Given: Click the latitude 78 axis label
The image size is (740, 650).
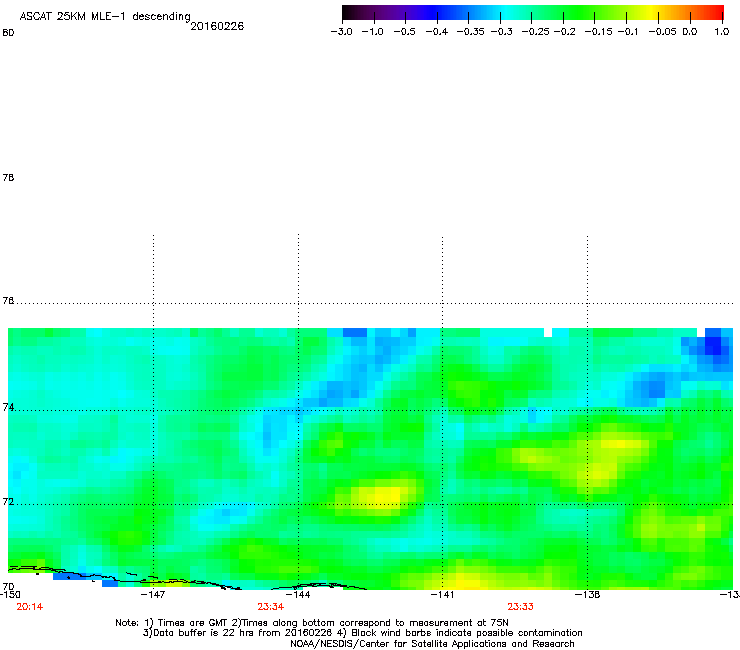Looking at the screenshot, I should pyautogui.click(x=8, y=177).
